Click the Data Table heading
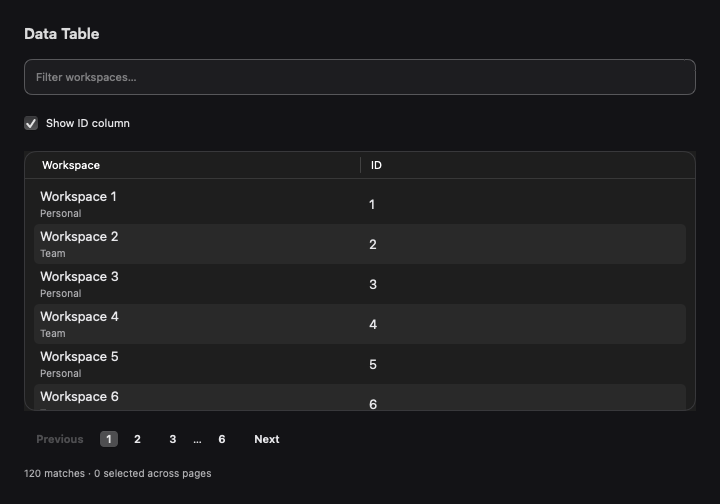 point(62,34)
